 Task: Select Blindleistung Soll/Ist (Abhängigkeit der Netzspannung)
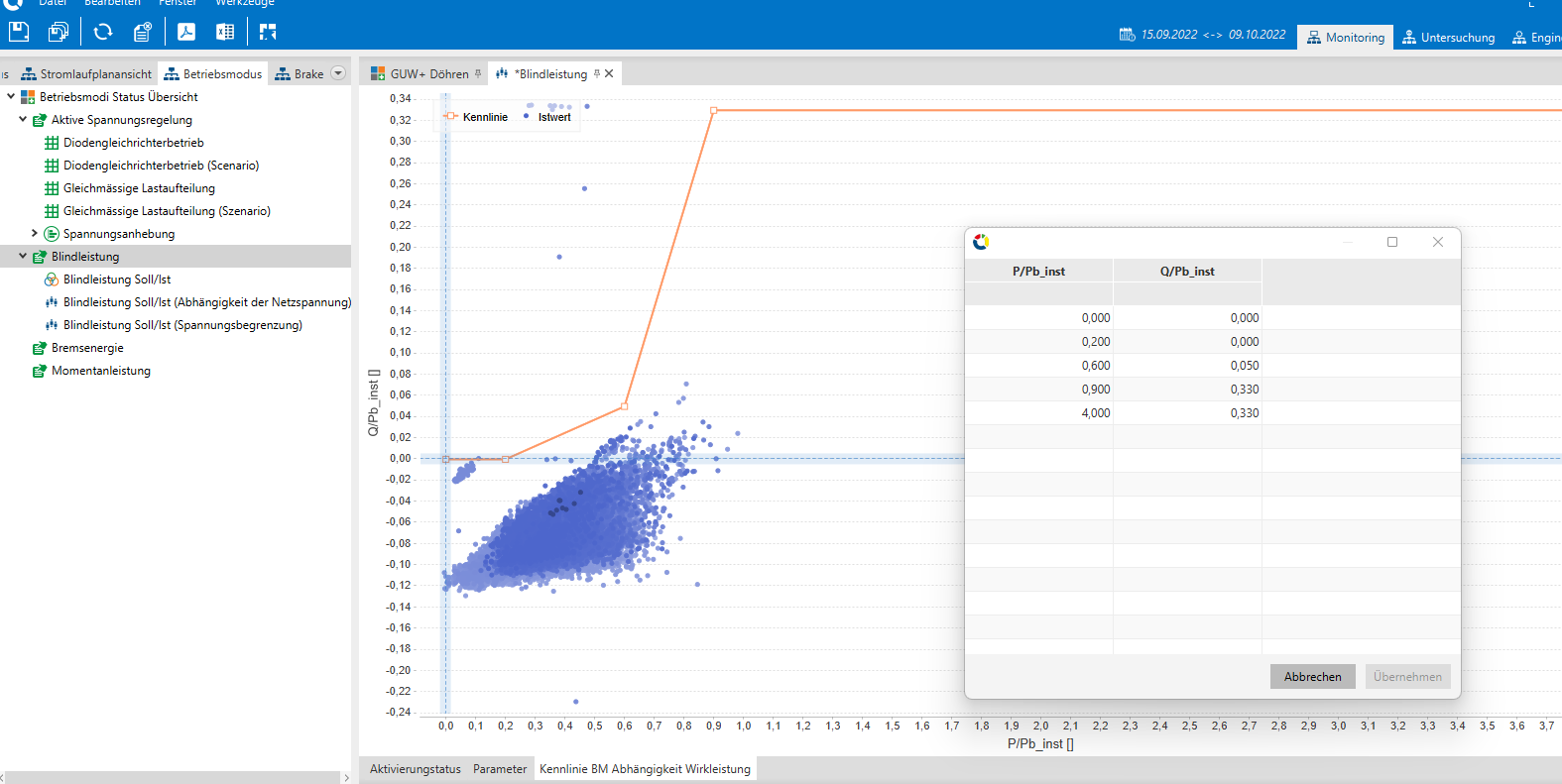click(x=207, y=302)
